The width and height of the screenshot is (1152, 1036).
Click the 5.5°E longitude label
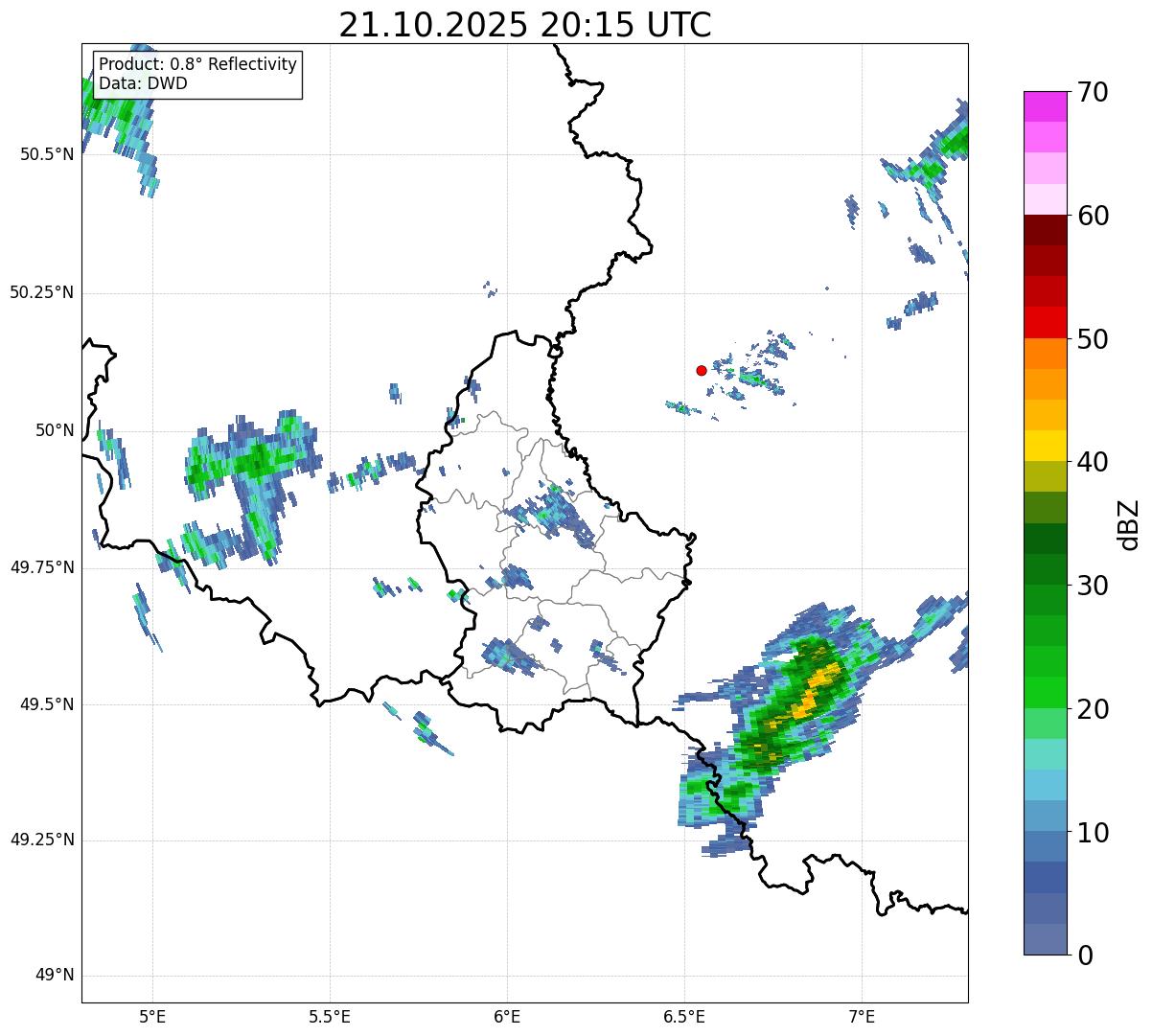(x=330, y=1016)
